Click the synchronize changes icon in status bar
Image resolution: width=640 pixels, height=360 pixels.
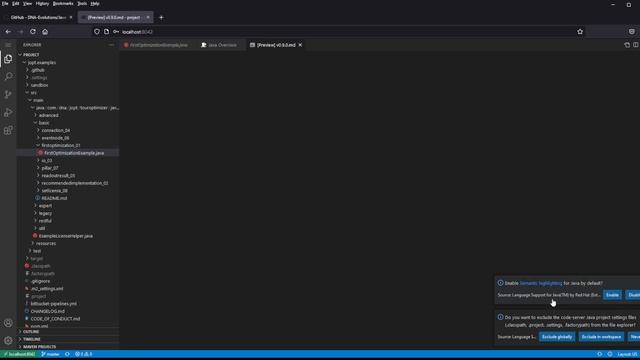pyautogui.click(x=67, y=354)
